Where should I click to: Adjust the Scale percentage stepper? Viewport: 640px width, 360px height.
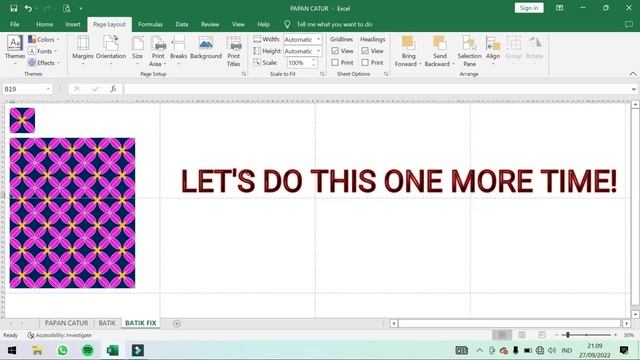(x=314, y=62)
